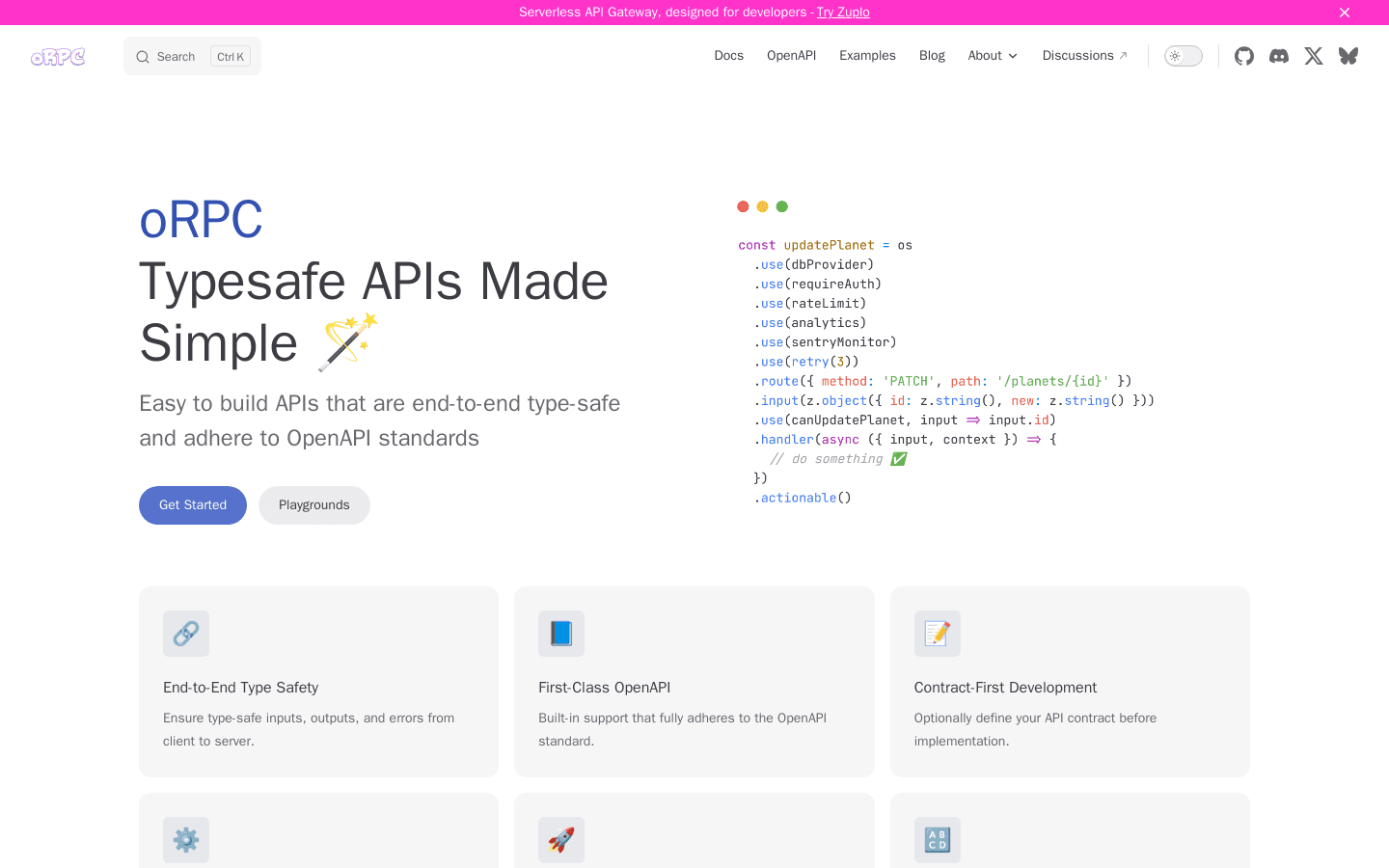Click the magnifier icon in the search bar
The width and height of the screenshot is (1389, 868).
(x=143, y=56)
